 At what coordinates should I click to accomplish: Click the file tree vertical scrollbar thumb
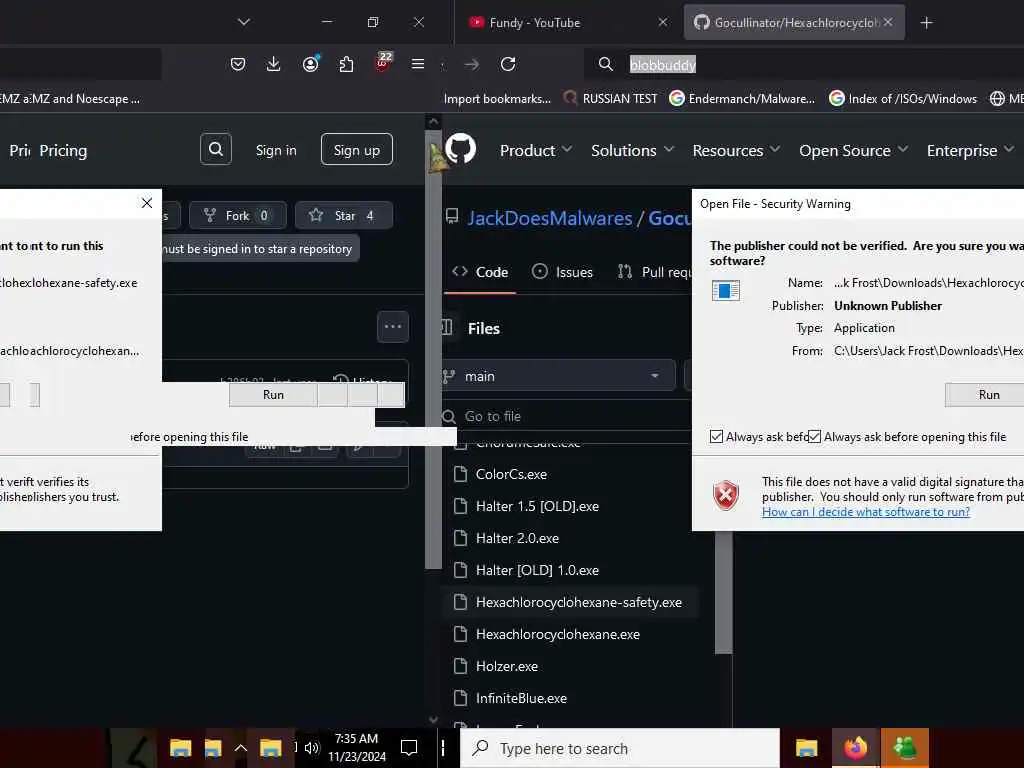coord(723,591)
